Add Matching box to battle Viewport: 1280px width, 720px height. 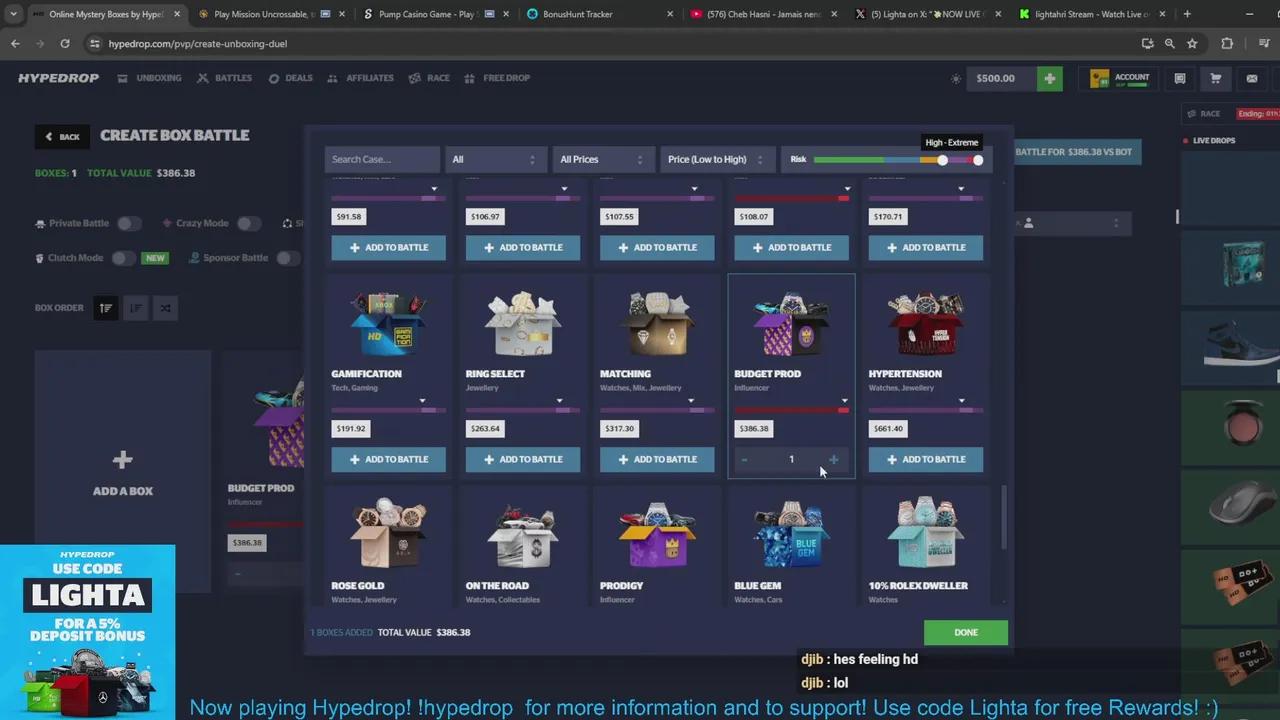657,459
